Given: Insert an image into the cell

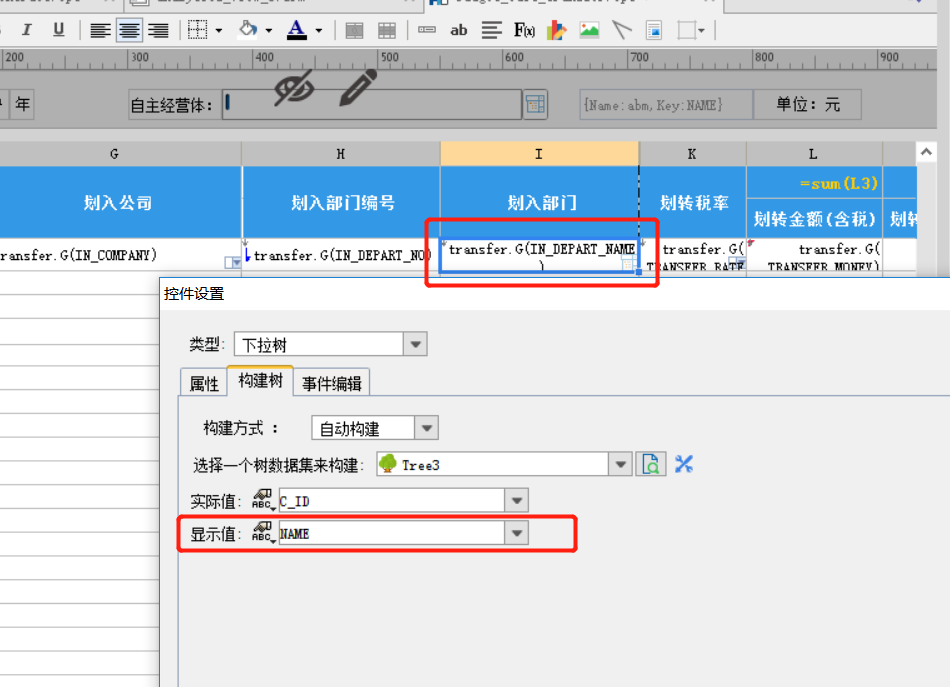Looking at the screenshot, I should pyautogui.click(x=589, y=30).
